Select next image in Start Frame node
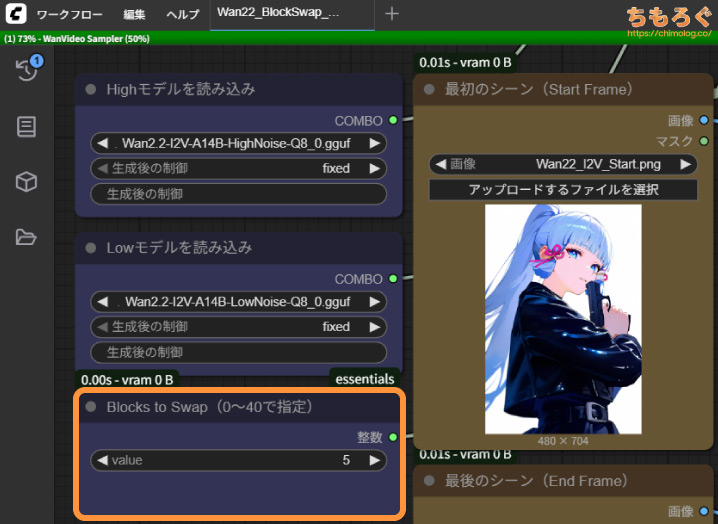The height and width of the screenshot is (524, 718). coord(685,164)
